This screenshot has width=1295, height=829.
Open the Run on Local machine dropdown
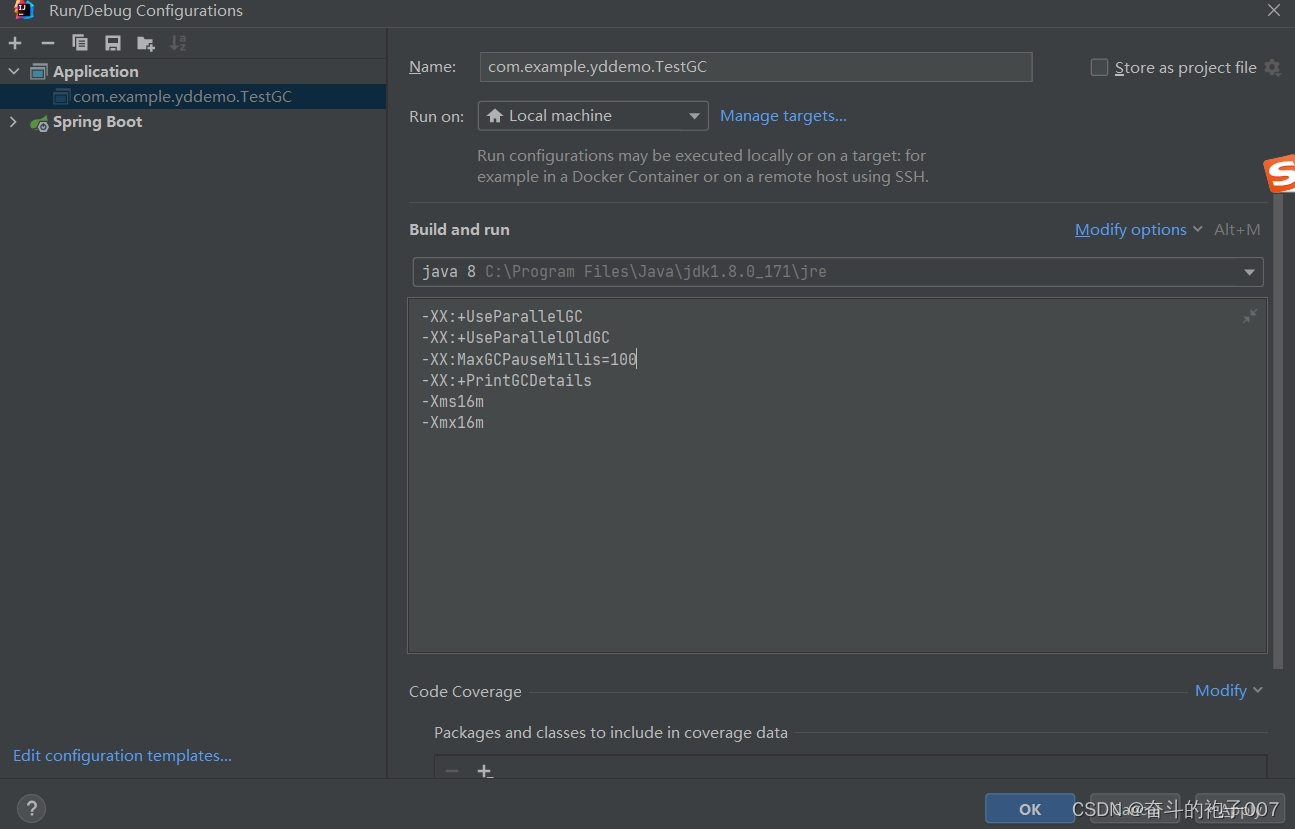pyautogui.click(x=593, y=116)
